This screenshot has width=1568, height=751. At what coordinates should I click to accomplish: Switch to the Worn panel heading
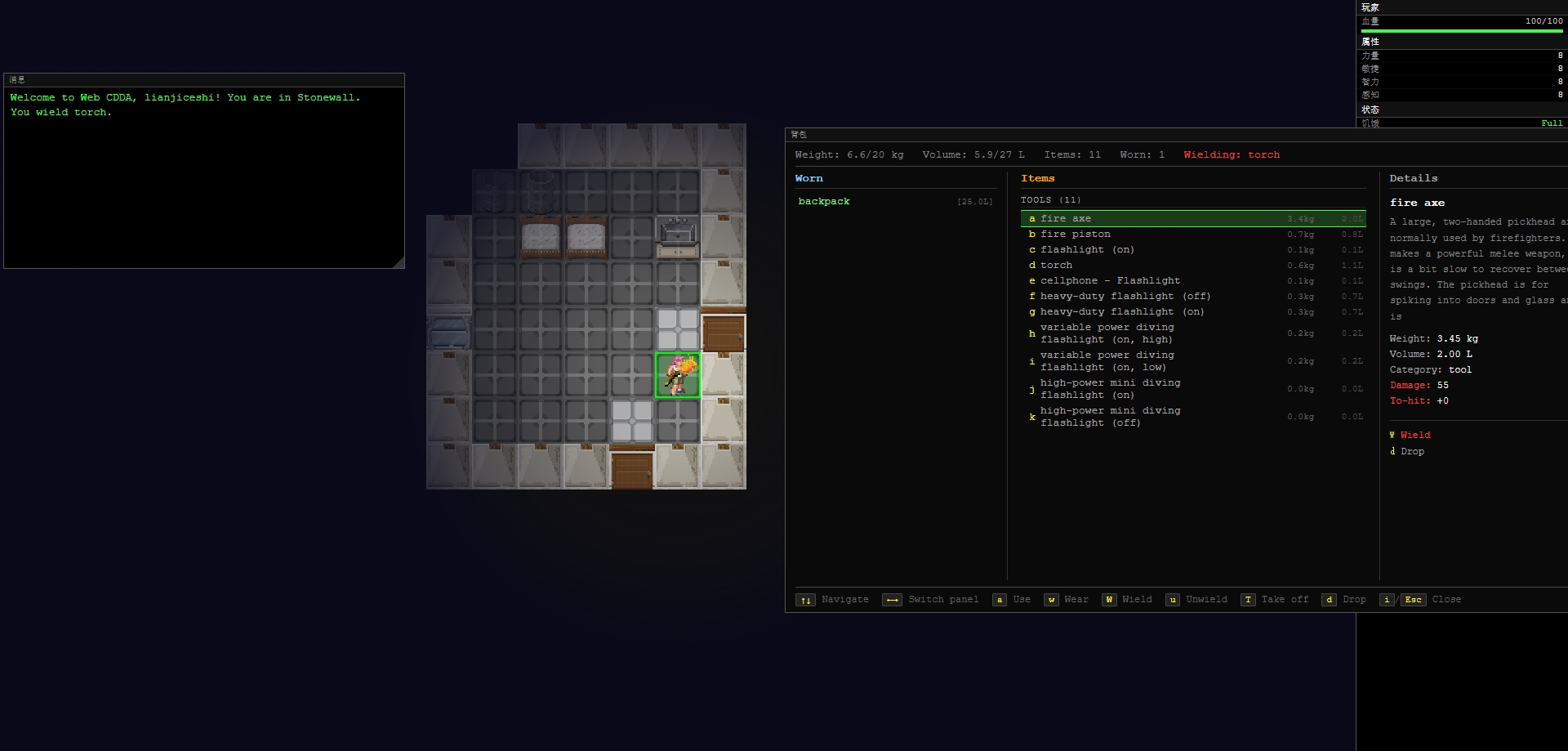(x=808, y=179)
